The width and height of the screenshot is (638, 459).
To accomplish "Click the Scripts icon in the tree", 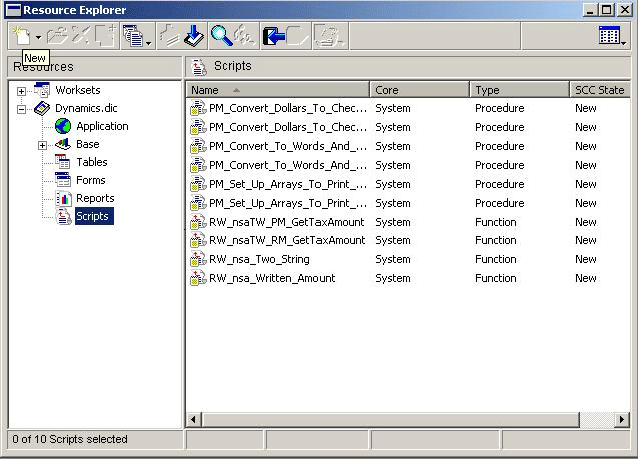I will pyautogui.click(x=63, y=216).
